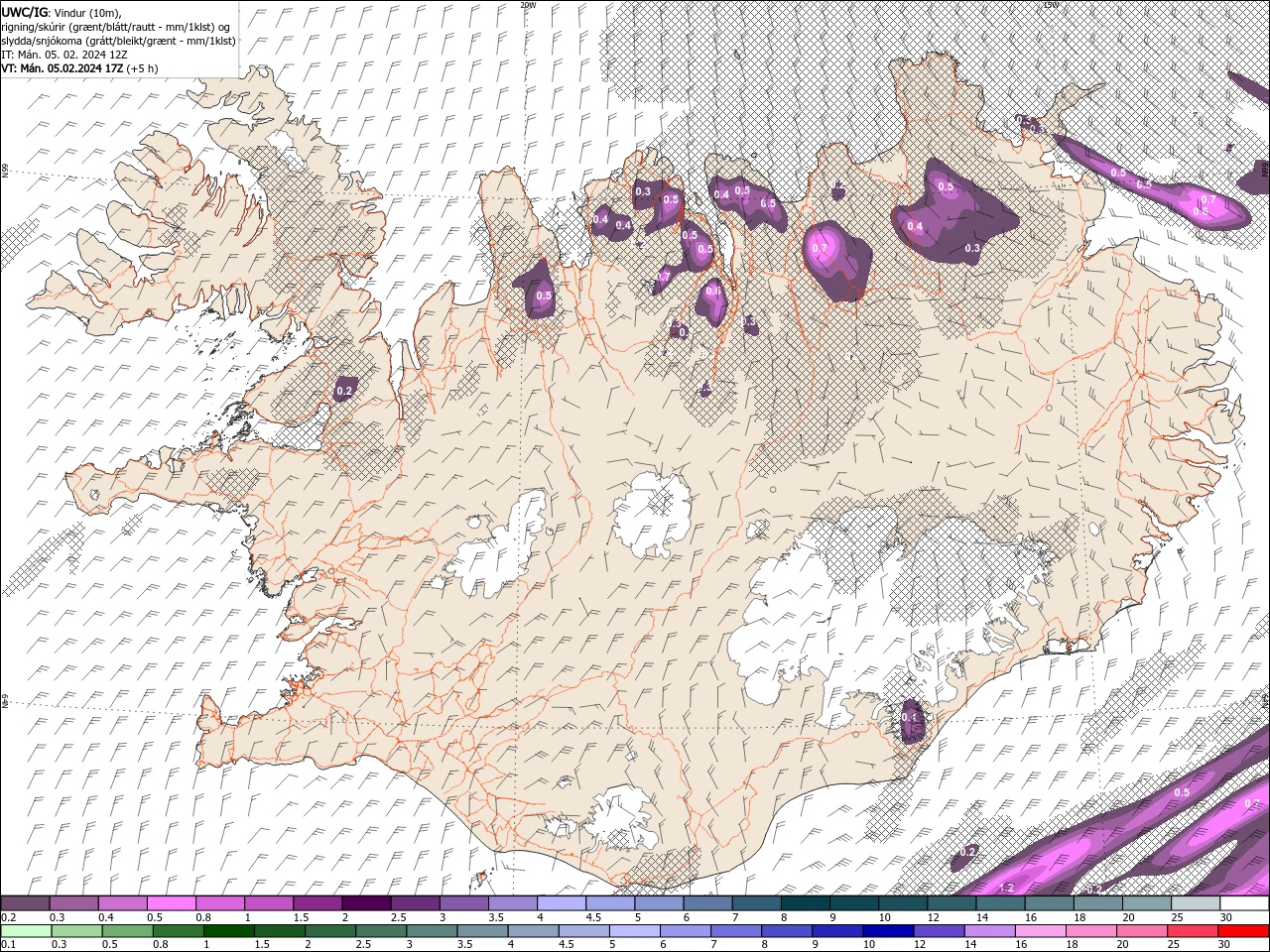Viewport: 1270px width, 952px height.
Task: Click the dark mauve 0.2 legend swatch
Action: click(x=26, y=903)
